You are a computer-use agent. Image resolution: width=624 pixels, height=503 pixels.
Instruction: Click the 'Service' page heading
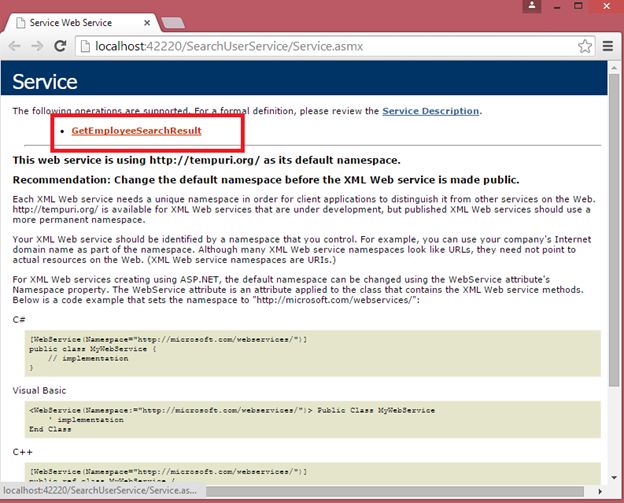(45, 82)
